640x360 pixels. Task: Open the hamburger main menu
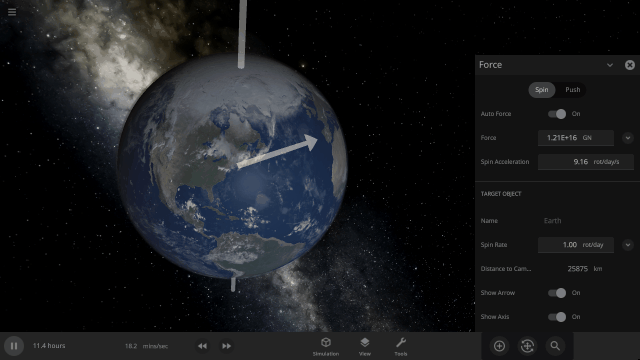tap(12, 12)
